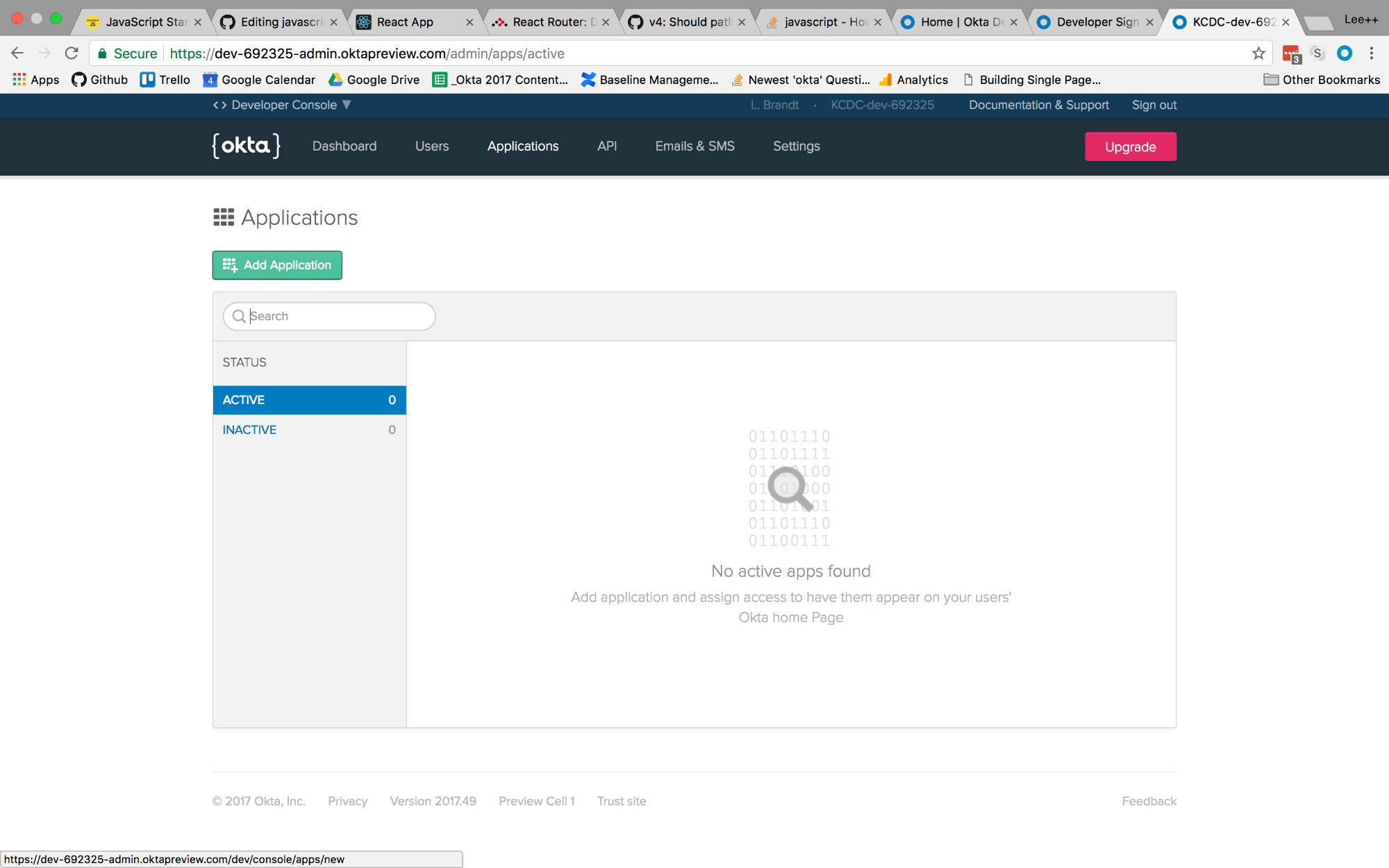Image resolution: width=1389 pixels, height=868 pixels.
Task: Open the Dashboard menu item
Action: (x=344, y=147)
